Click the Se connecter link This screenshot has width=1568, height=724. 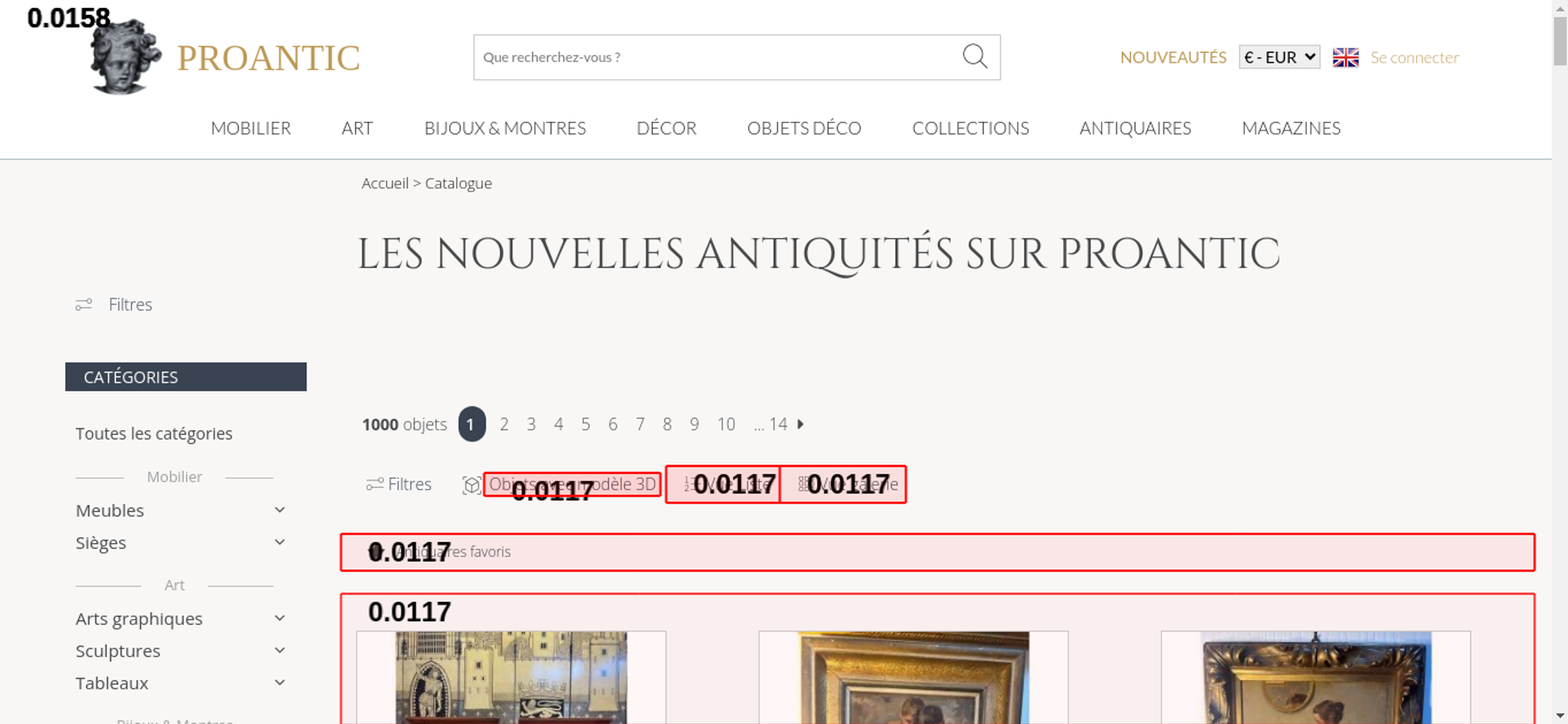[1414, 57]
